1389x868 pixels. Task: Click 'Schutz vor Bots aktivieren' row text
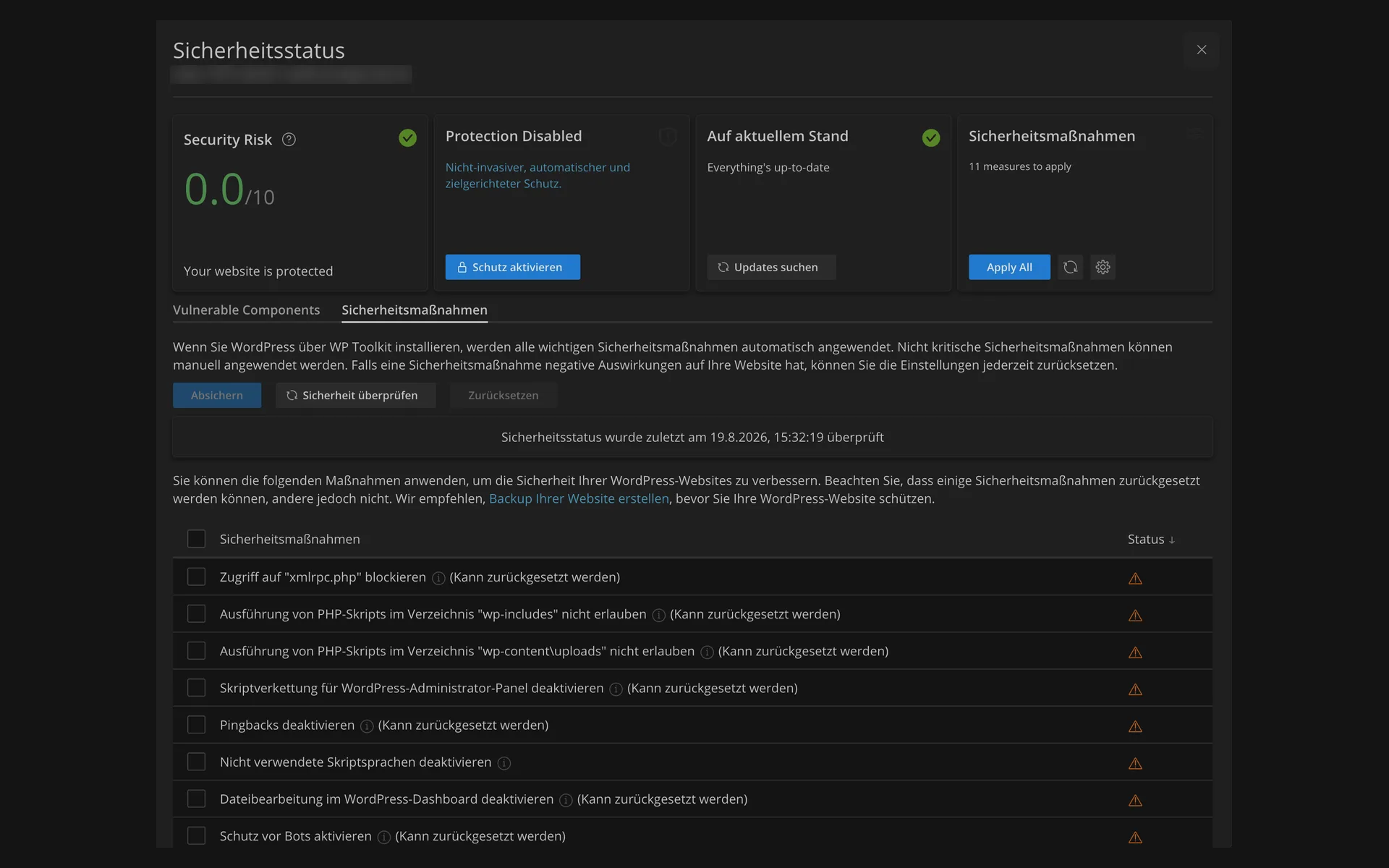pyautogui.click(x=296, y=836)
